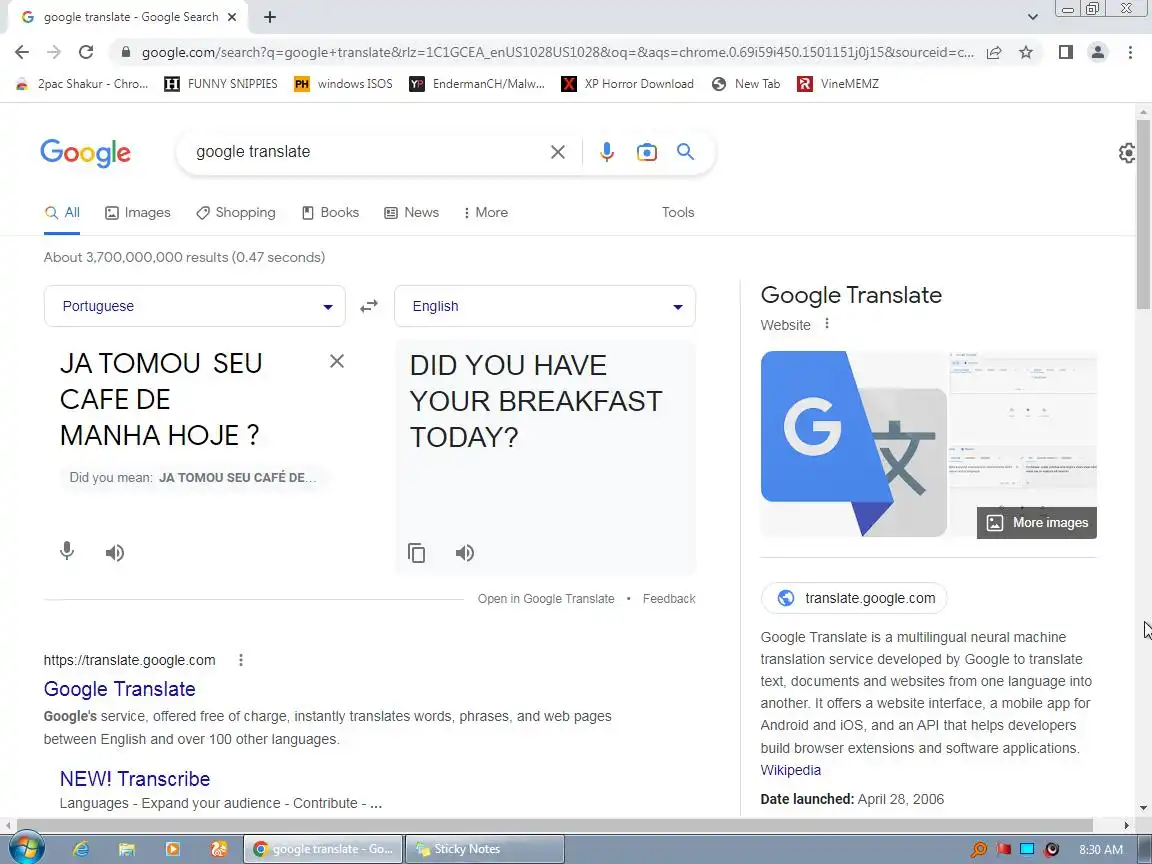Image resolution: width=1152 pixels, height=864 pixels.
Task: Open Windows Media Player taskbar icon
Action: click(173, 849)
